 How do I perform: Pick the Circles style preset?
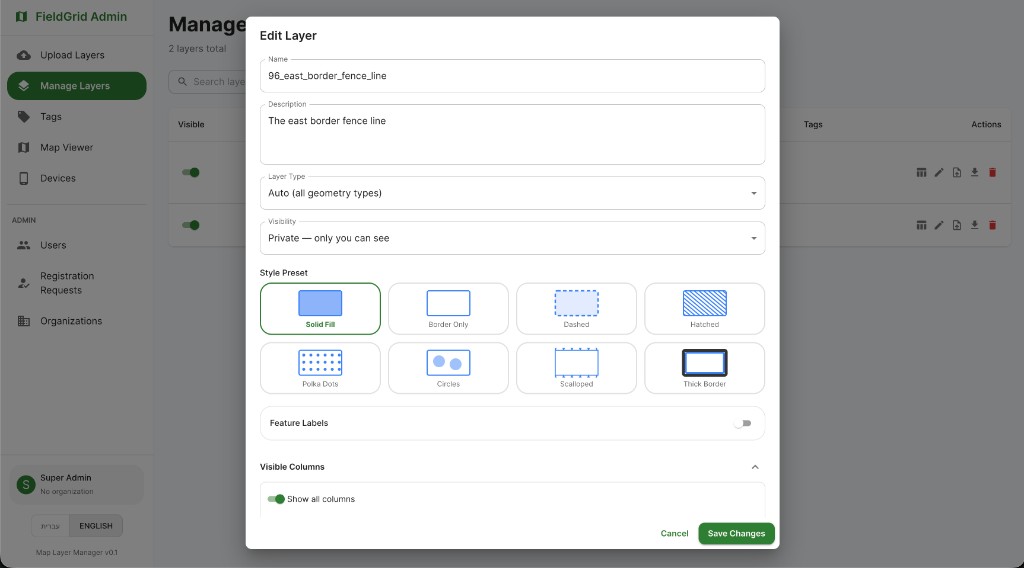click(x=448, y=368)
